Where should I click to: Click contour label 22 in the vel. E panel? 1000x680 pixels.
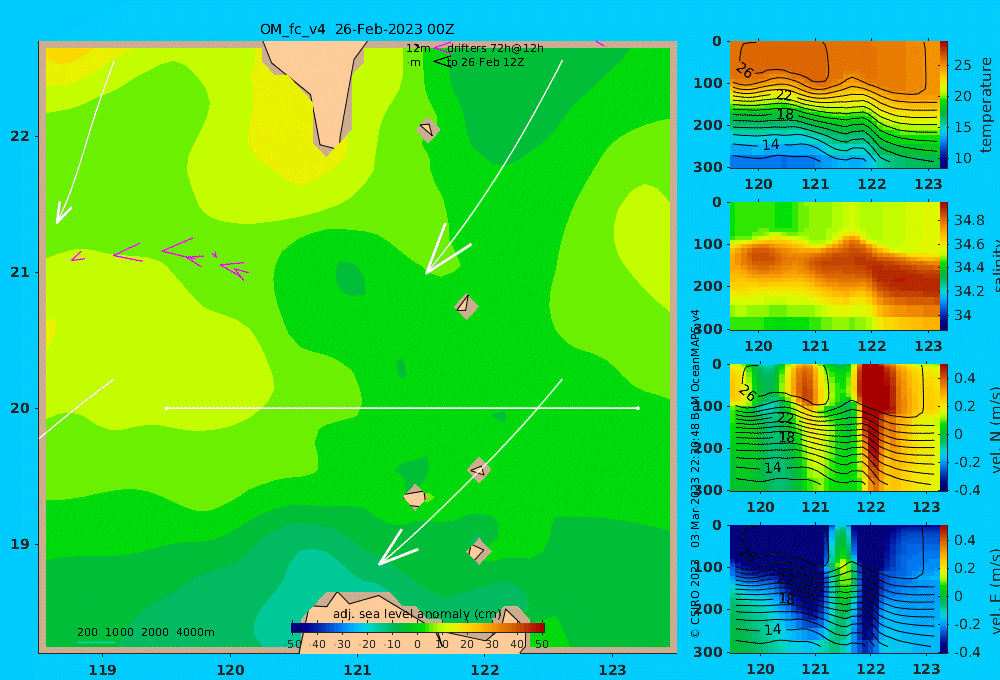click(785, 579)
